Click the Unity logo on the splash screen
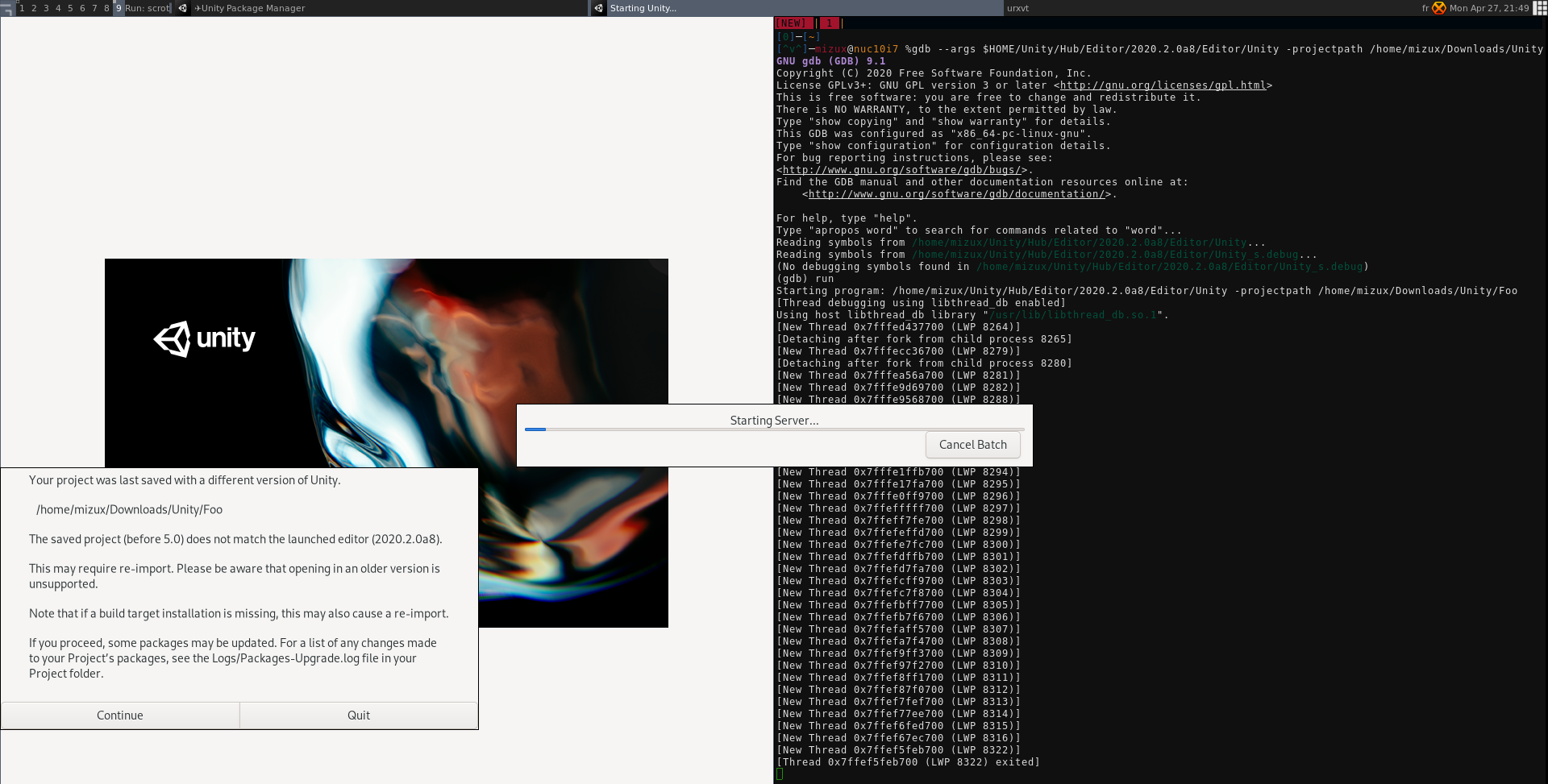 click(x=205, y=338)
